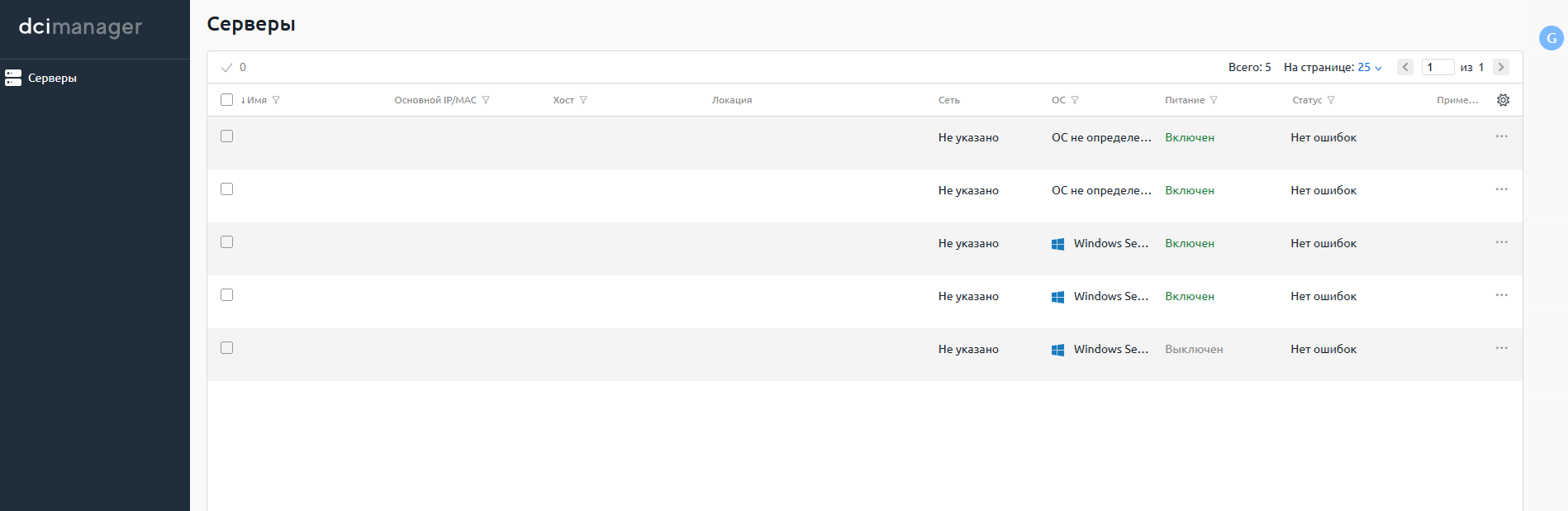The height and width of the screenshot is (511, 1568).
Task: Open the G user avatar menu
Action: pyautogui.click(x=1551, y=38)
